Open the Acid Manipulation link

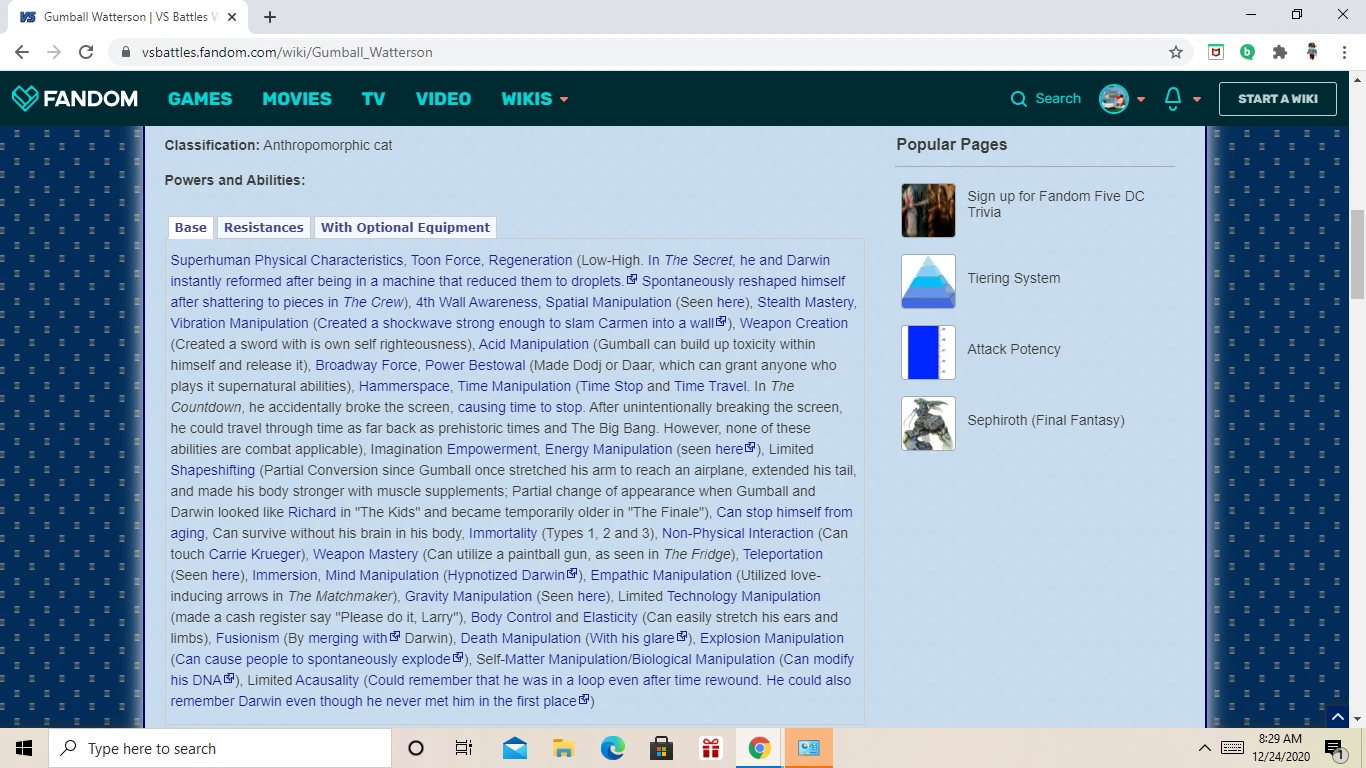coord(534,344)
